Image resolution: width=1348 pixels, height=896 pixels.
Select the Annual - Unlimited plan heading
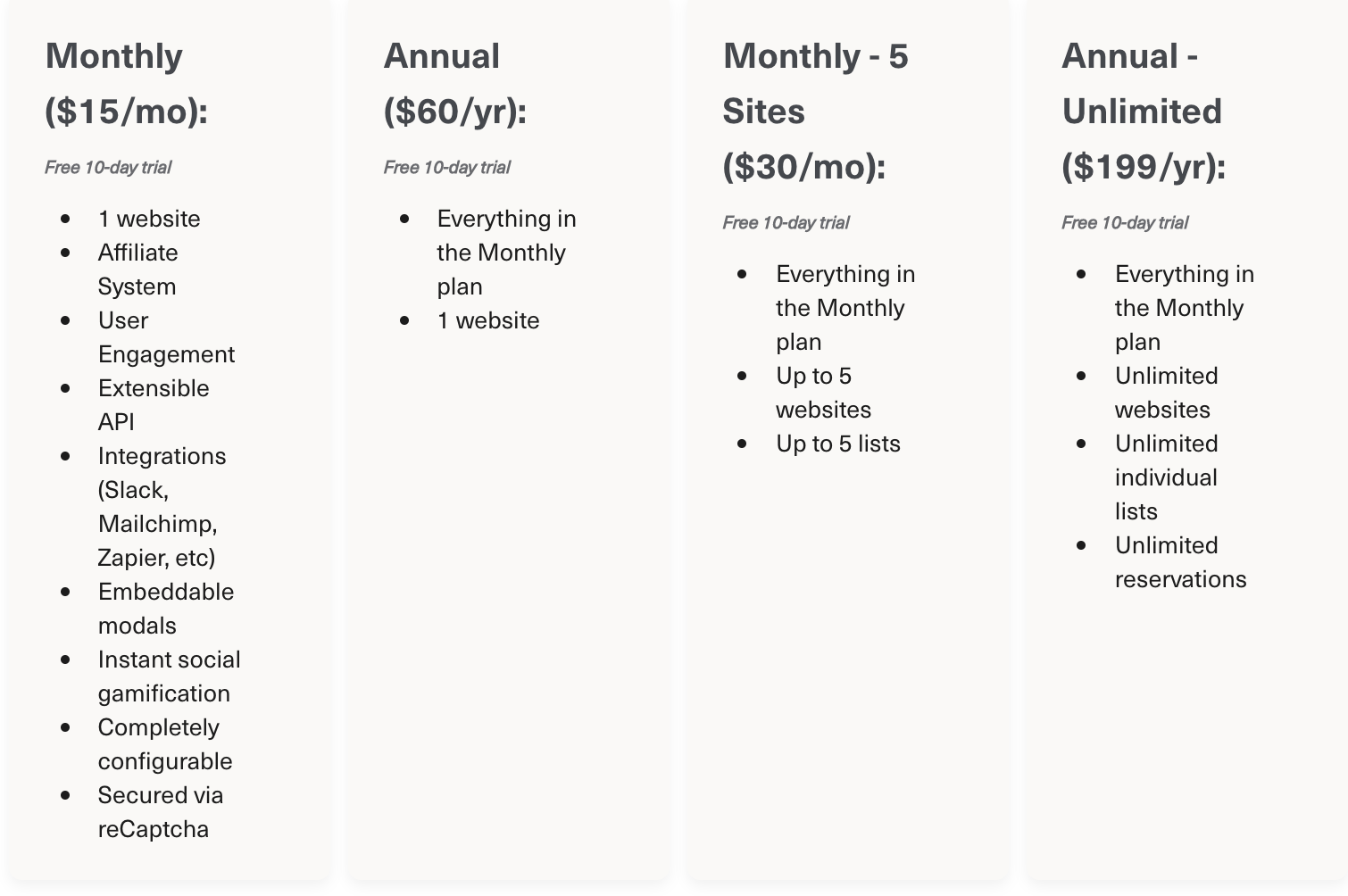(x=1143, y=112)
